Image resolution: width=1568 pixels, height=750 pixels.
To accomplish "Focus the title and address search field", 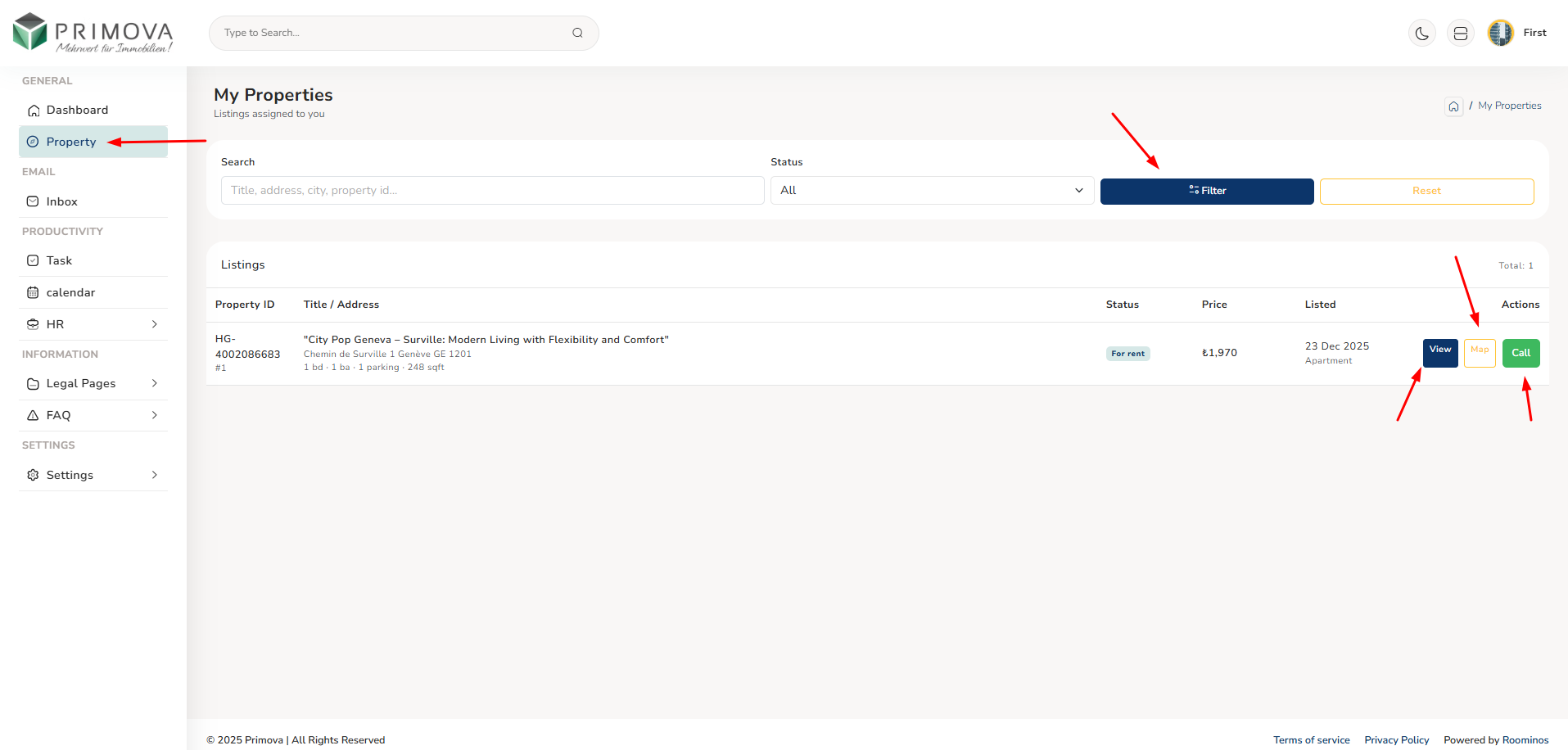I will click(x=492, y=191).
